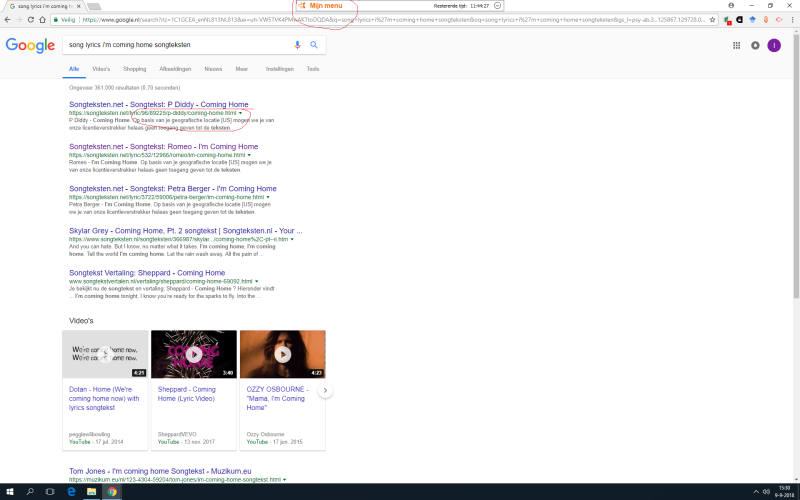Image resolution: width=800 pixels, height=500 pixels.
Task: Bookmark this page with the star icon
Action: point(712,19)
